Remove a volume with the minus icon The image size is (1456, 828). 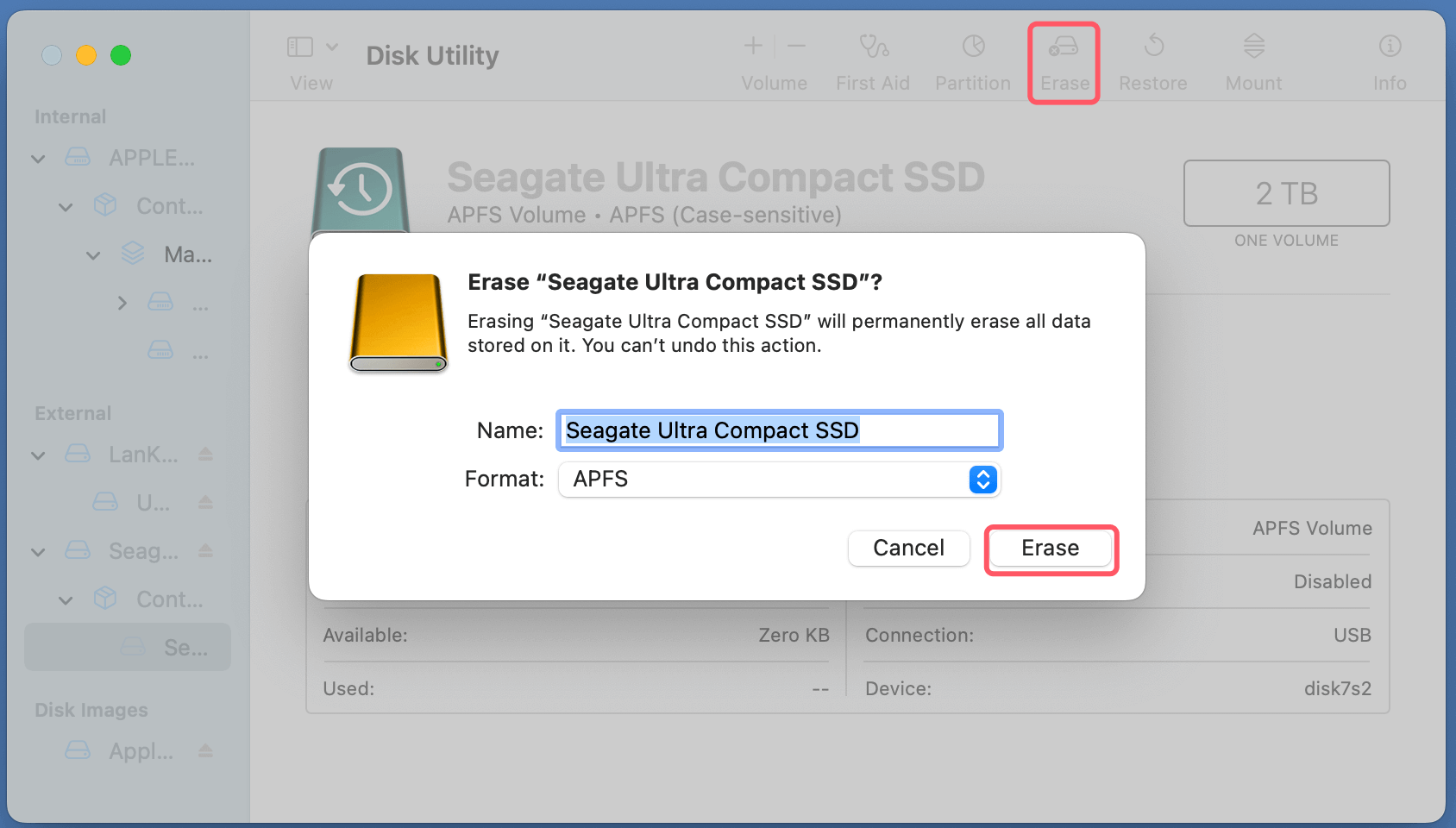coord(795,46)
